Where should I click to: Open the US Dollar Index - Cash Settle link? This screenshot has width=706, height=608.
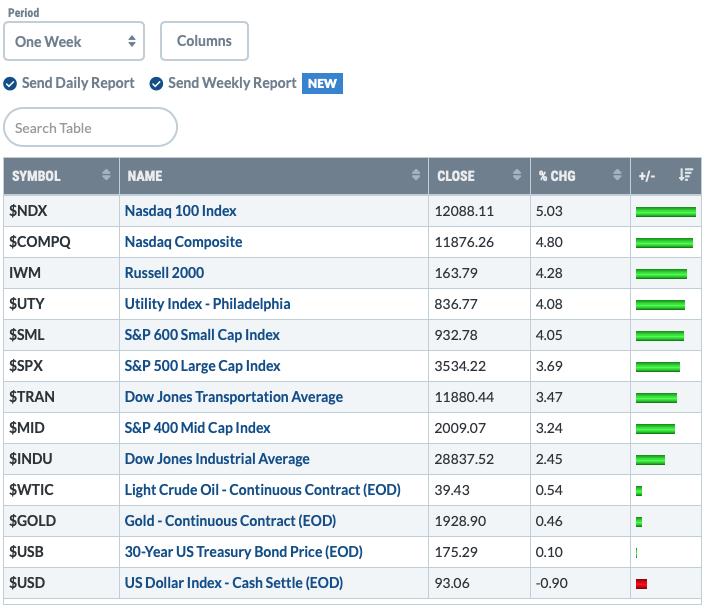tap(234, 583)
